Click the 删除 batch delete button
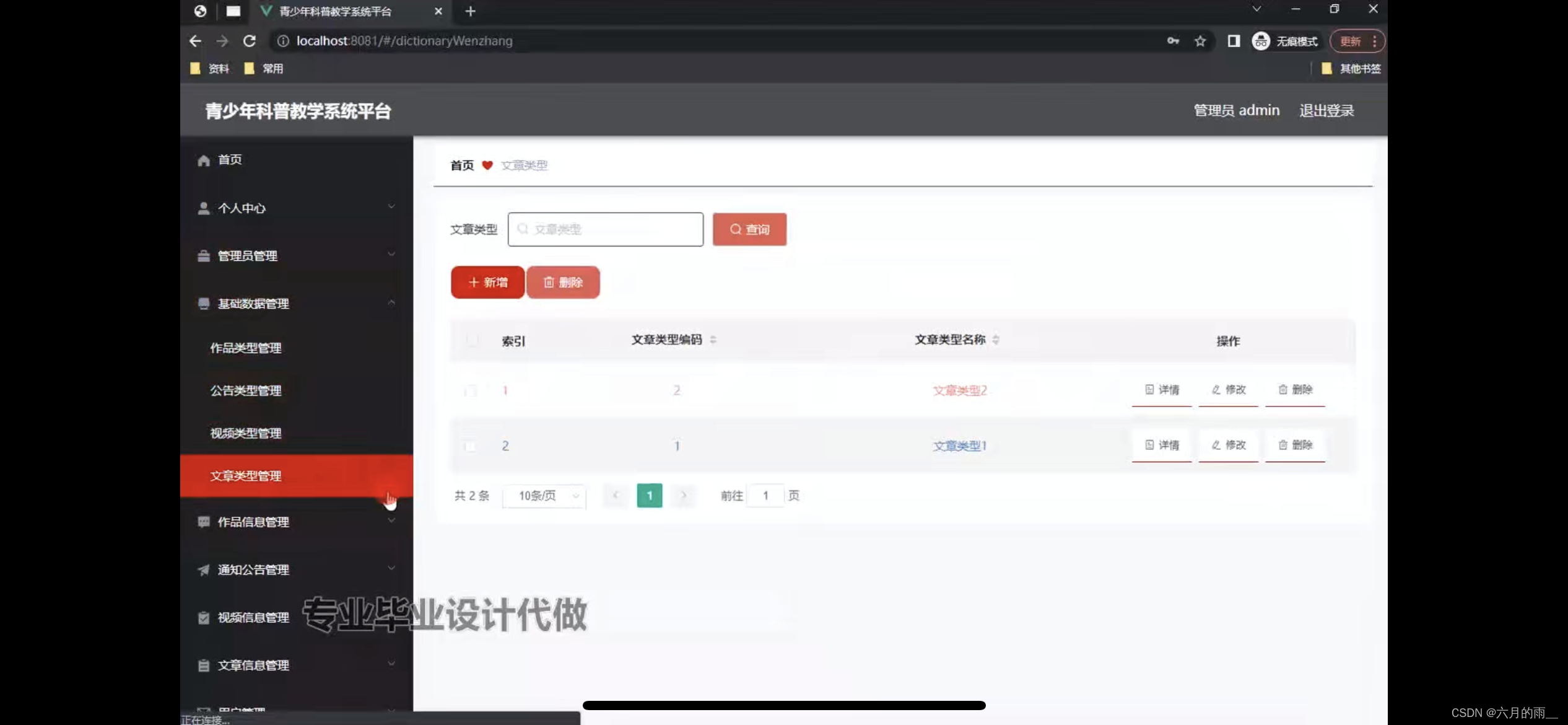Image resolution: width=1568 pixels, height=725 pixels. (563, 283)
